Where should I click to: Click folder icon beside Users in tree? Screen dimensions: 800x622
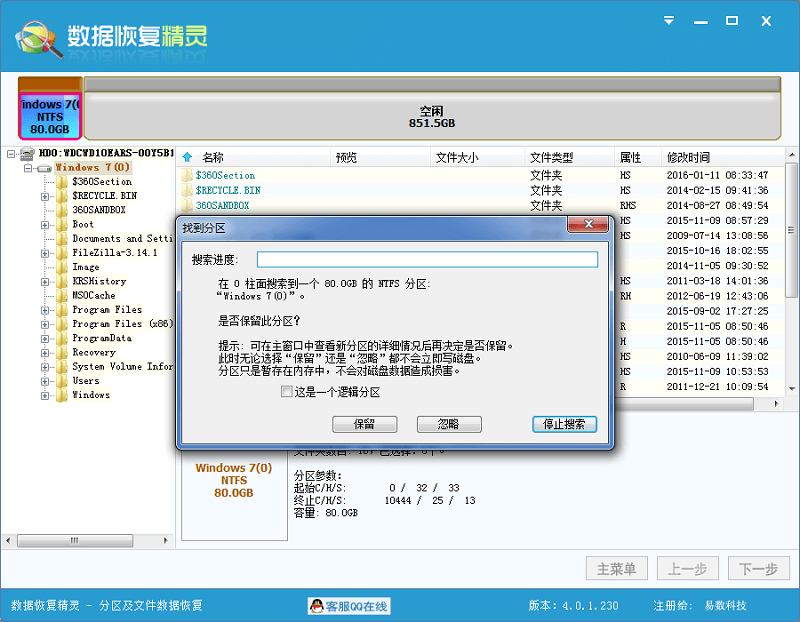(62, 381)
